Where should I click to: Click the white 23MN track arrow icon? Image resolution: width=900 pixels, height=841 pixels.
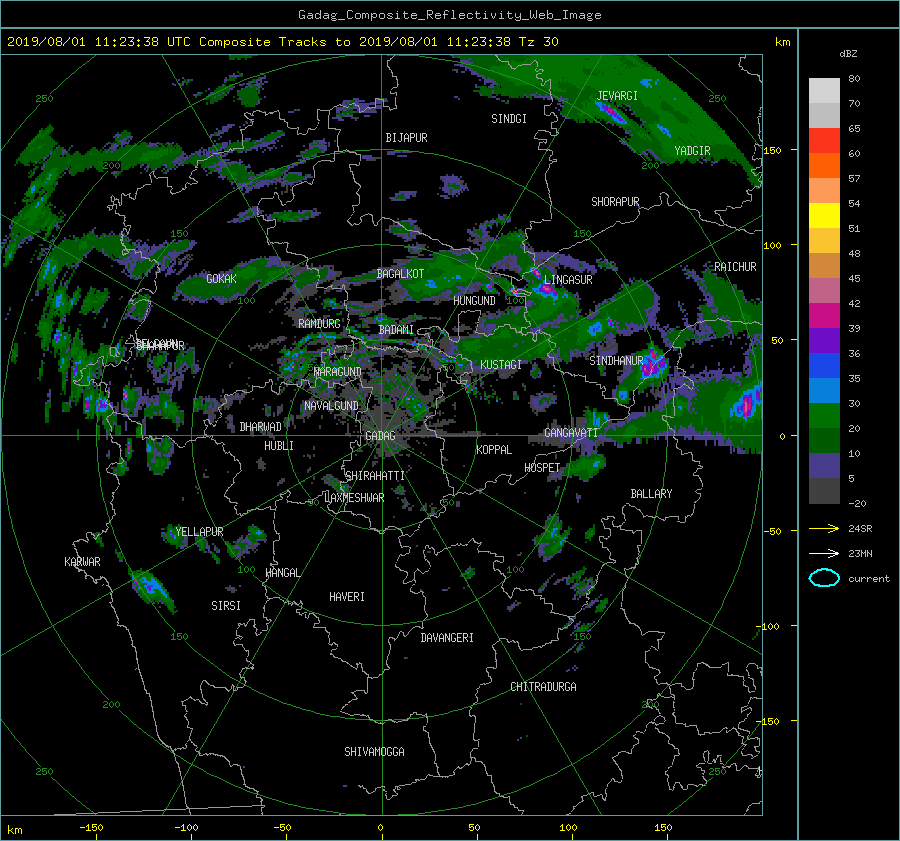point(824,553)
